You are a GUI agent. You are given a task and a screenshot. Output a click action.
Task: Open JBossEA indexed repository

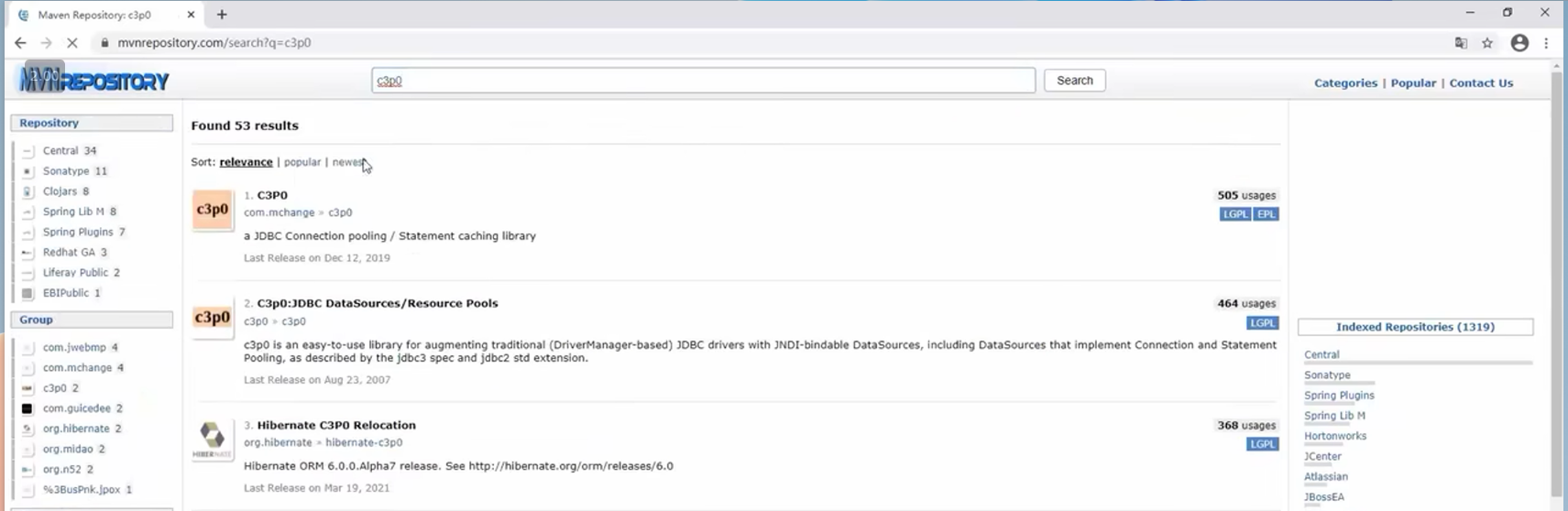coord(1324,497)
